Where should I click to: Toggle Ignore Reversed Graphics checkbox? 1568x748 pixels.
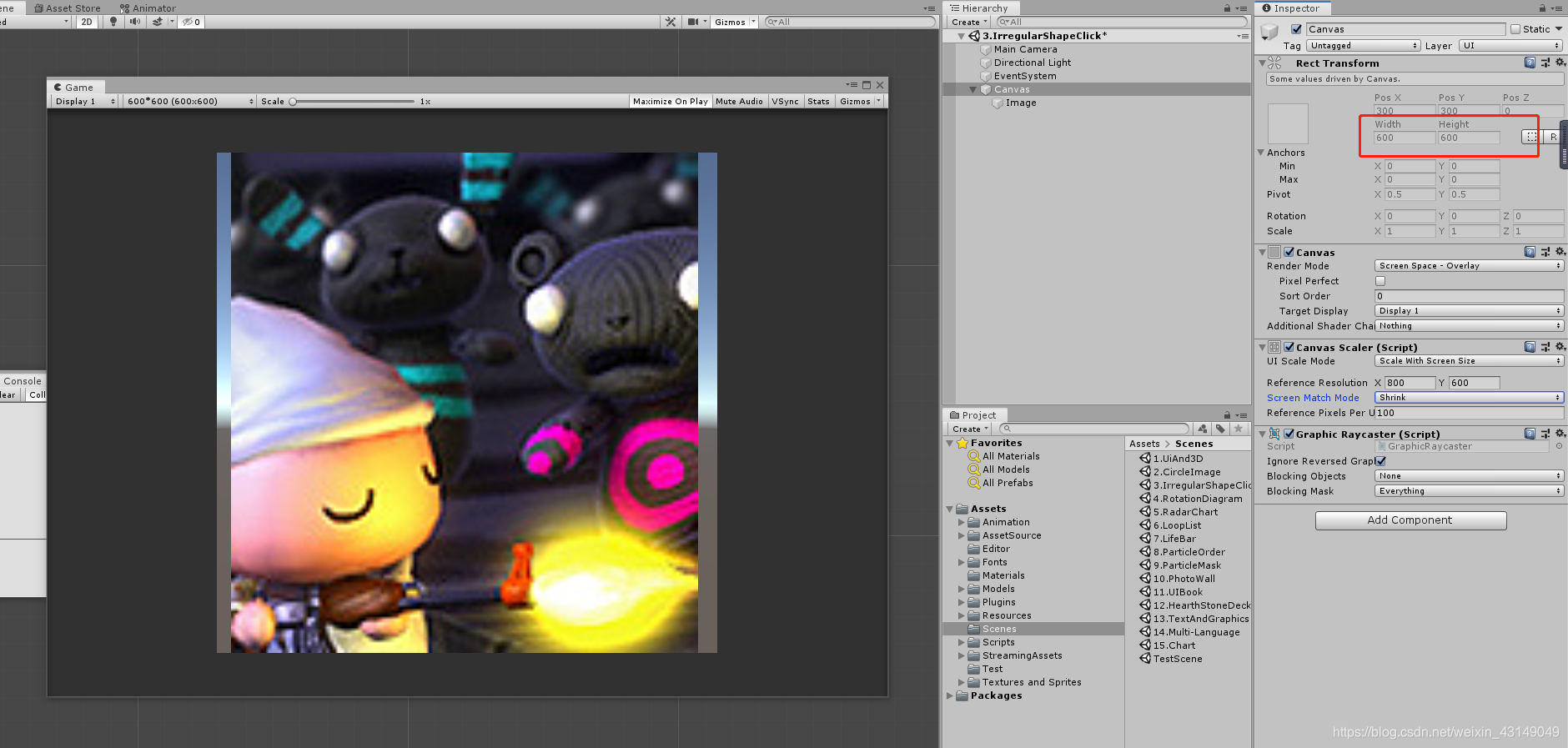[x=1381, y=460]
